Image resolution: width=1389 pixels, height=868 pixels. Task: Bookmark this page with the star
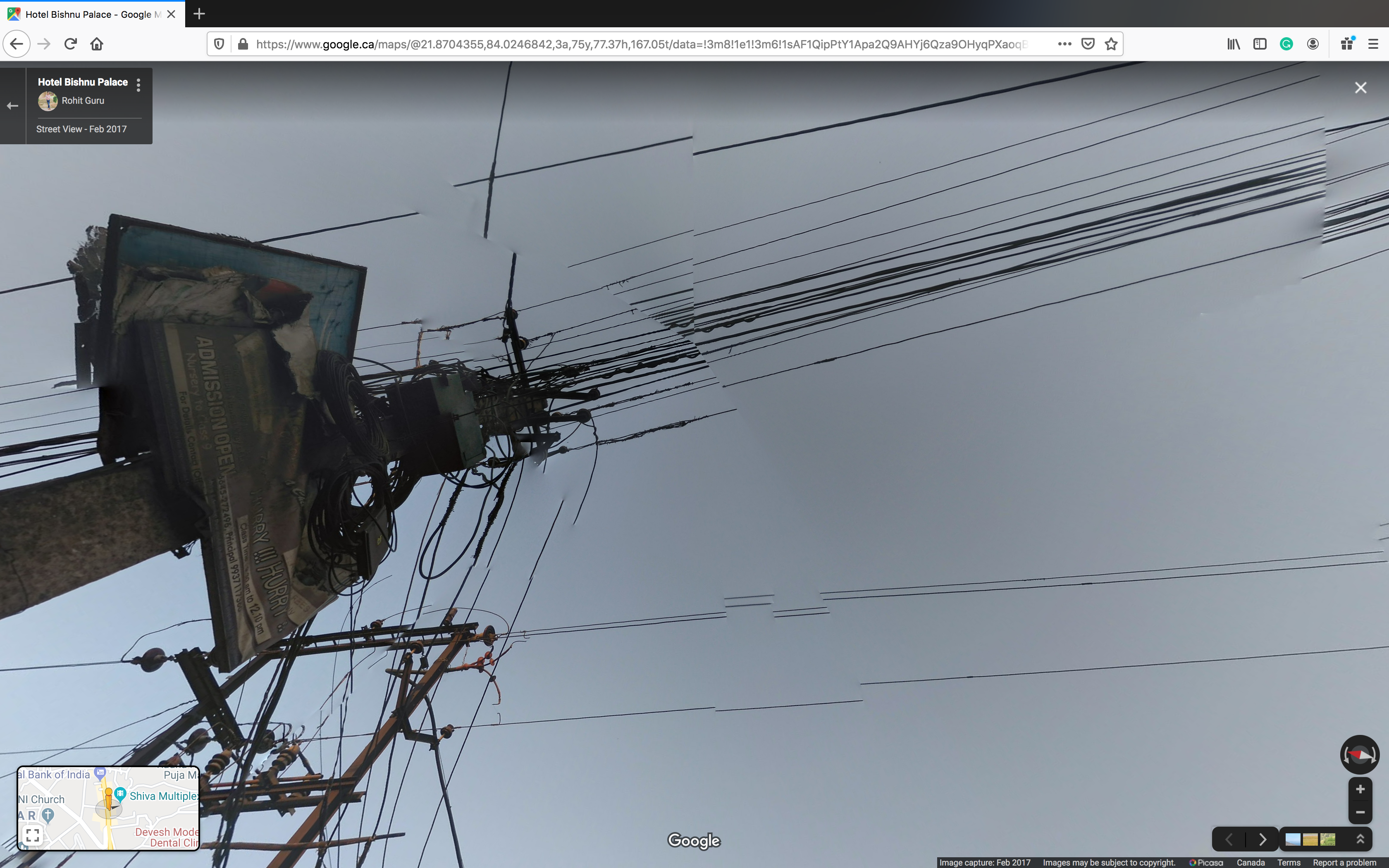[1111, 44]
